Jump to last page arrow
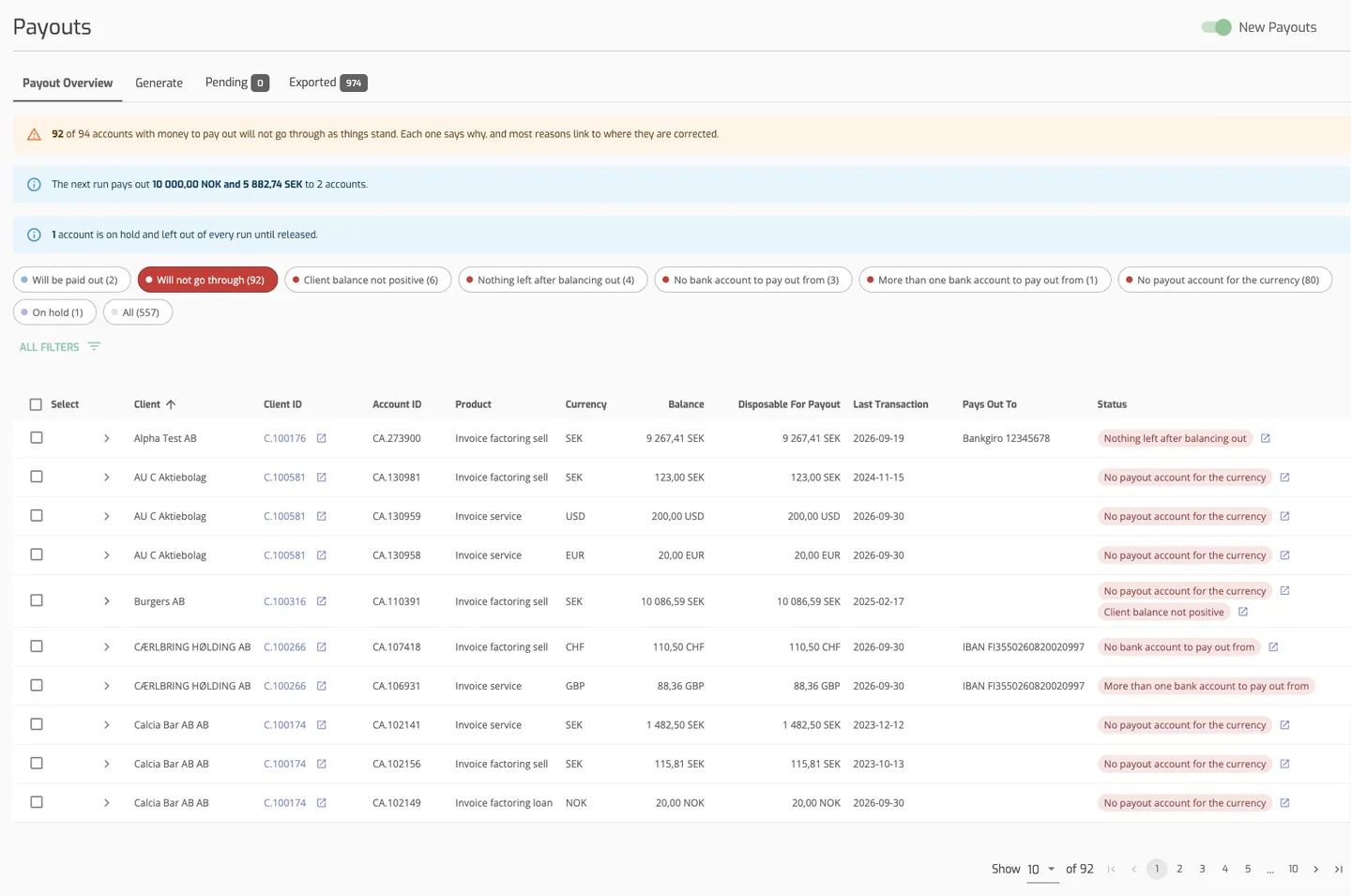 (x=1339, y=869)
